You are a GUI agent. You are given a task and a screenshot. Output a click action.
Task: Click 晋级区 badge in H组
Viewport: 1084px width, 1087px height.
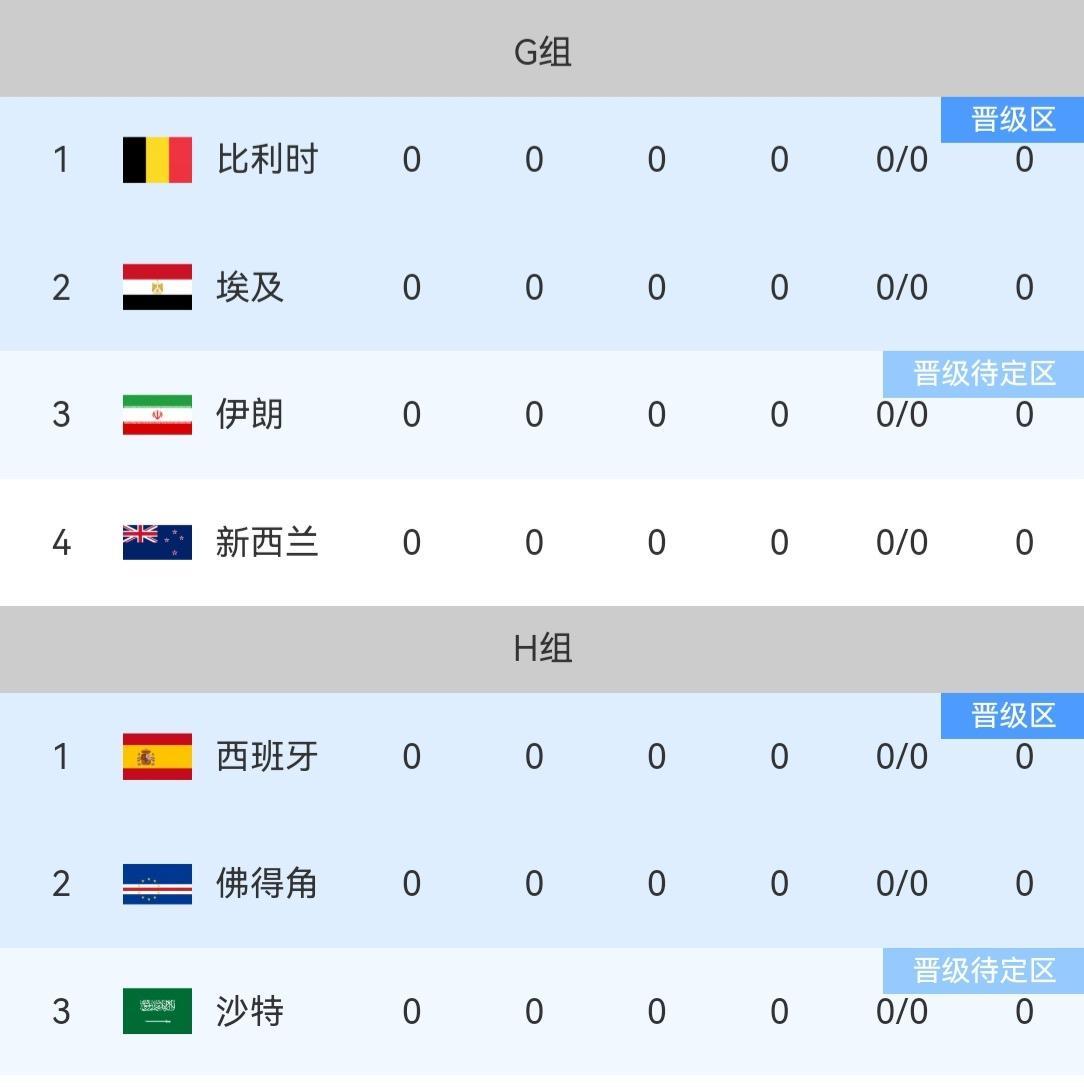click(x=1012, y=716)
